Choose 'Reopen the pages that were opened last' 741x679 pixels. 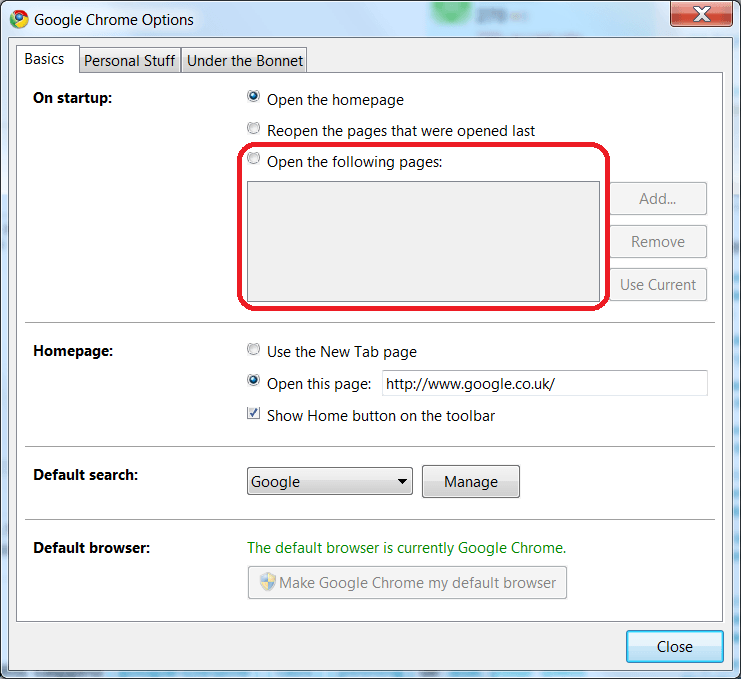tap(254, 129)
